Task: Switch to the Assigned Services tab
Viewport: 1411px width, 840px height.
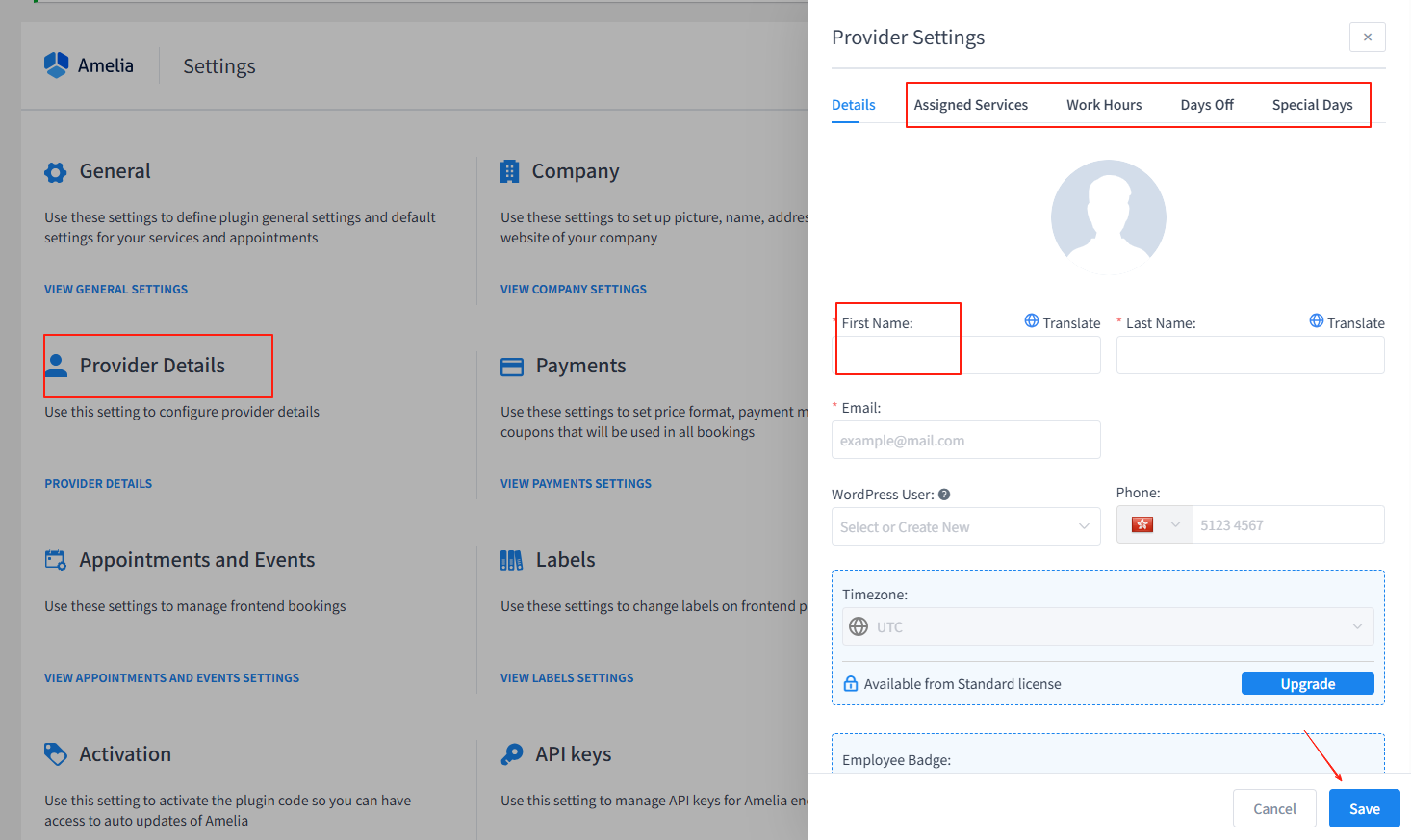Action: coord(970,105)
